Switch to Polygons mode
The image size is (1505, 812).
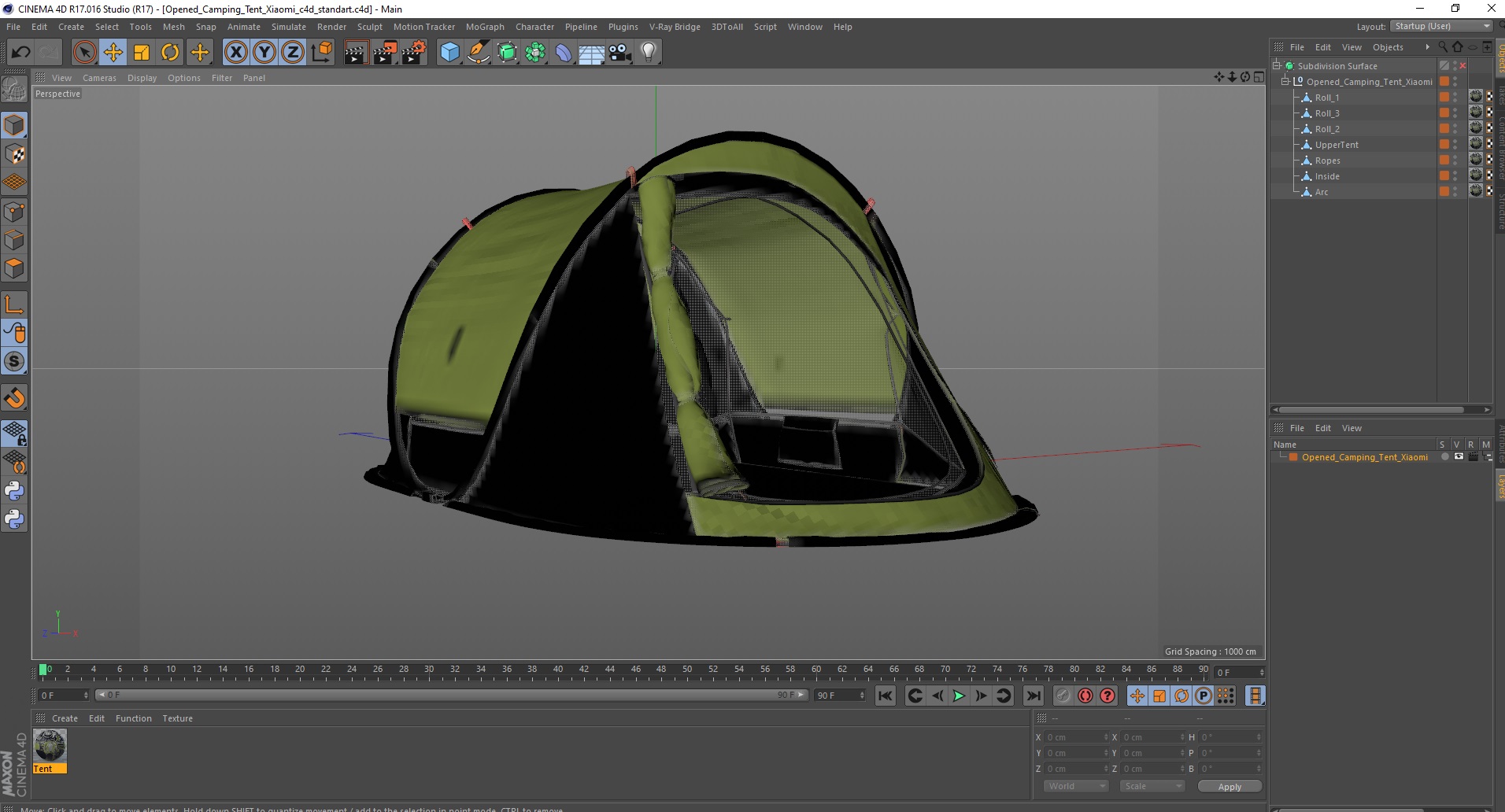coord(14,268)
